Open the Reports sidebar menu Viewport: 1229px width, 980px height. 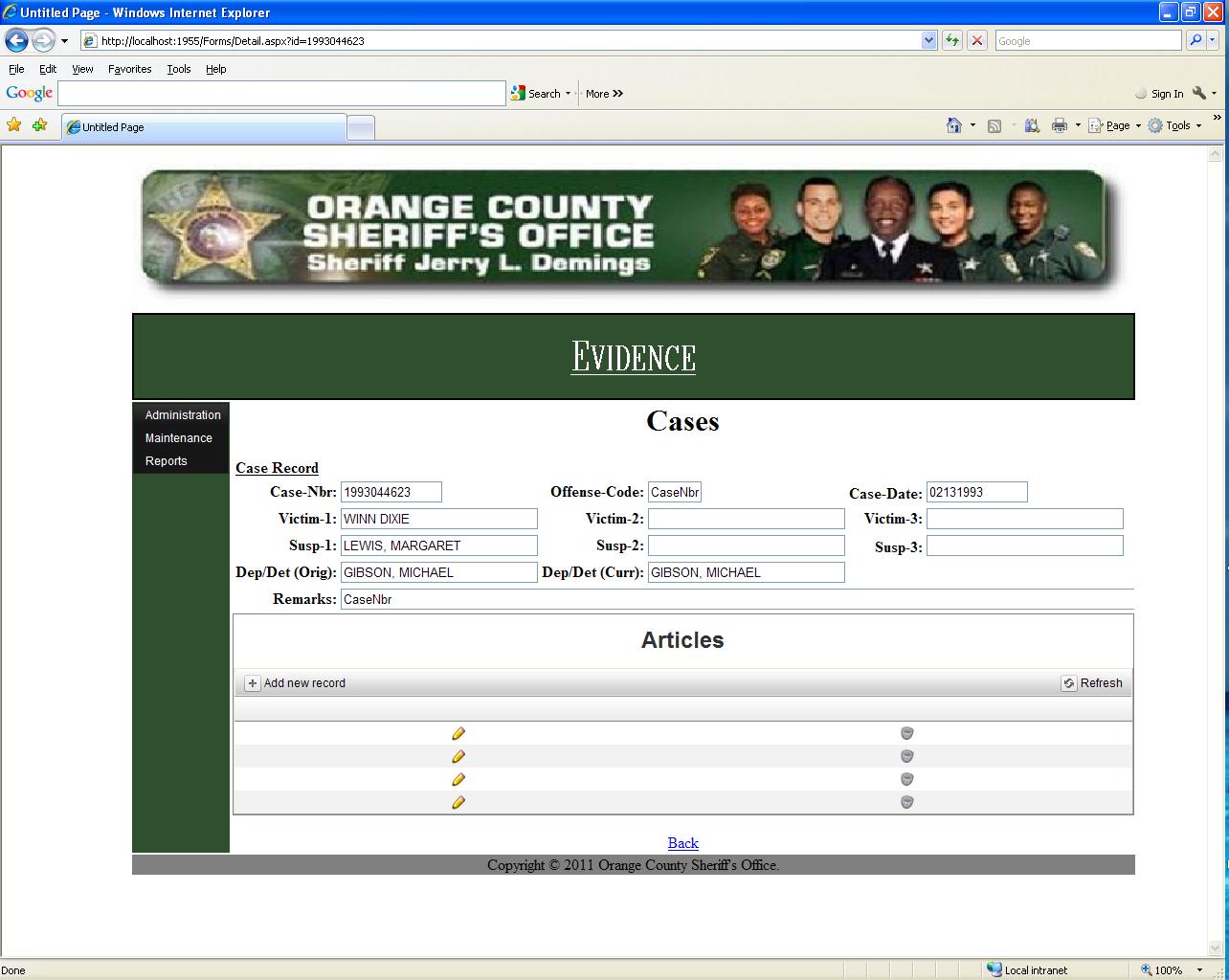click(166, 461)
